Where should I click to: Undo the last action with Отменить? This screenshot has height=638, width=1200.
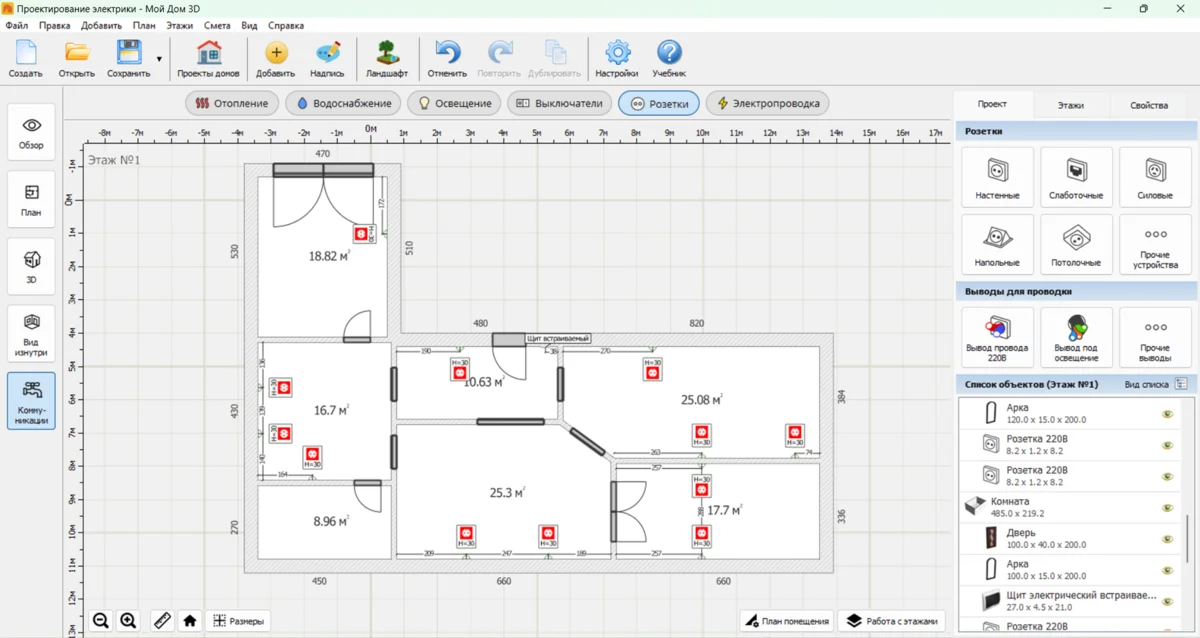(x=447, y=59)
